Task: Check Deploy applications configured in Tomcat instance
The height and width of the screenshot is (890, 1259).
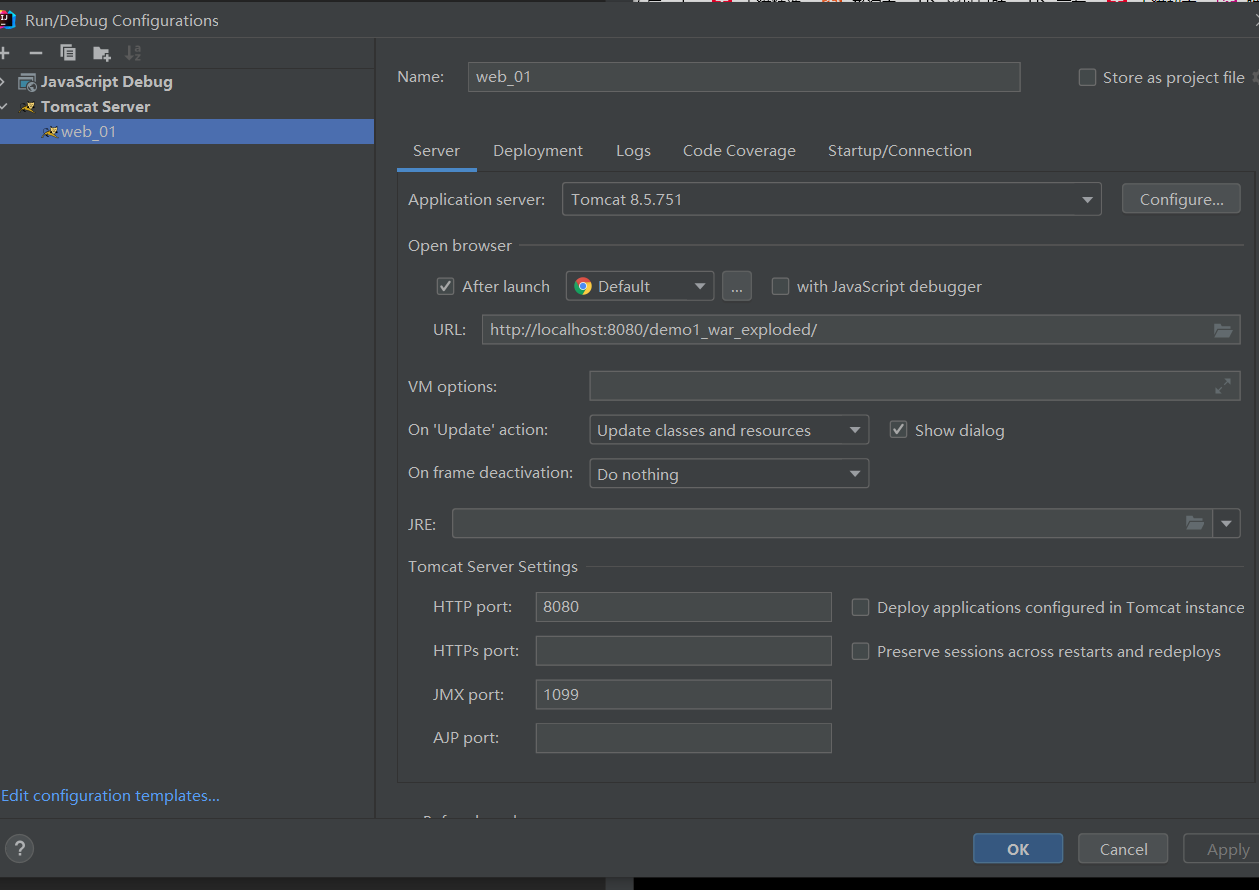Action: 860,607
